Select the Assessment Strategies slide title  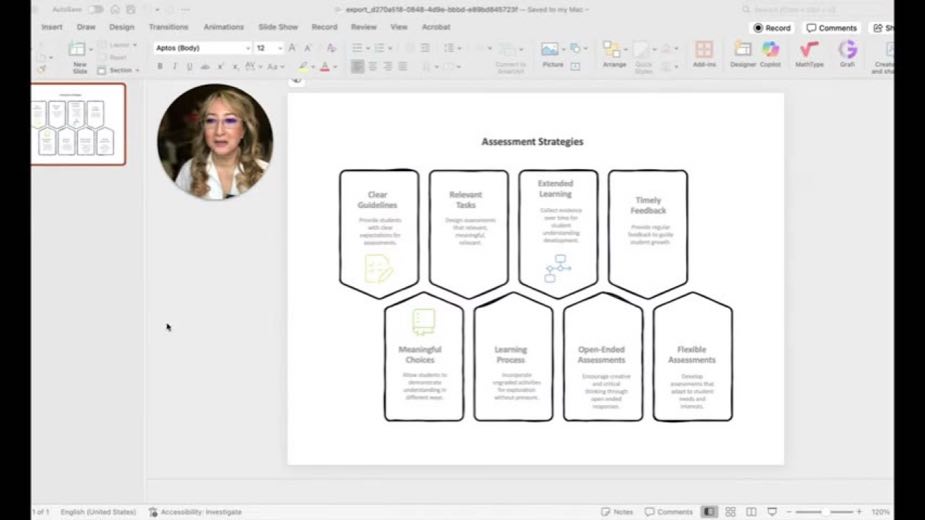click(x=532, y=142)
